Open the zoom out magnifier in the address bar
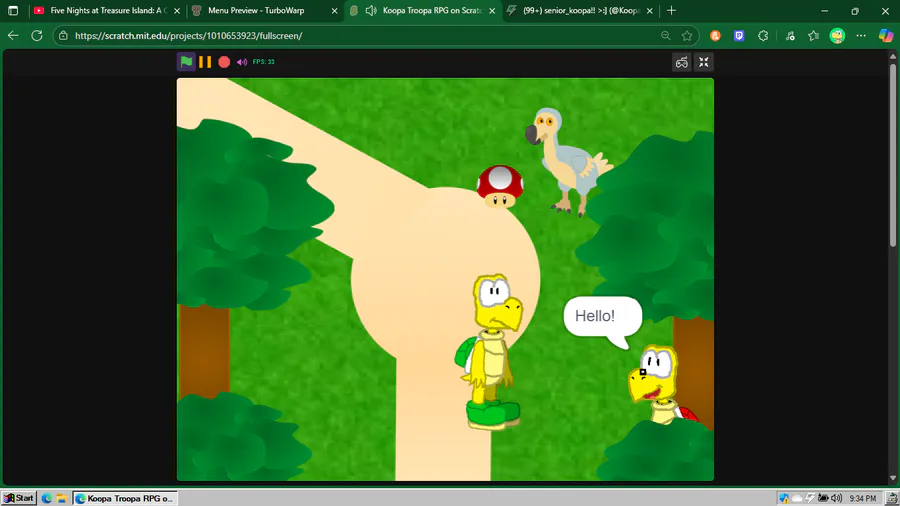Screen dimensions: 900x506 point(665,36)
